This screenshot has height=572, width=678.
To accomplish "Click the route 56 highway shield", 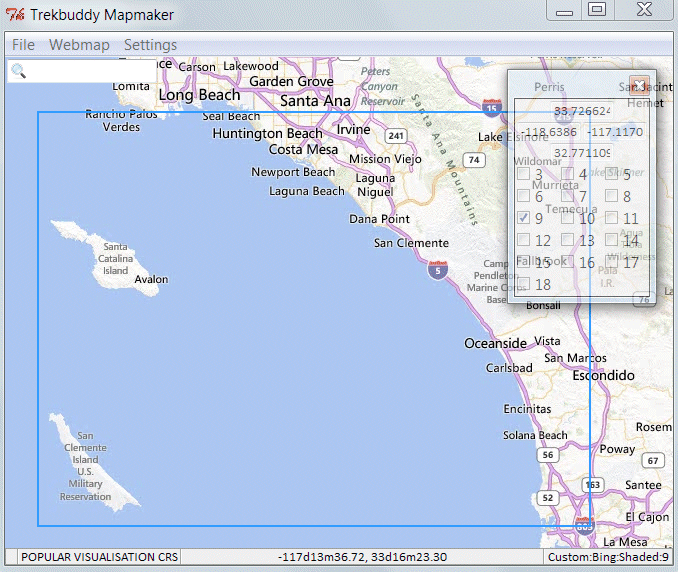I will [x=547, y=455].
